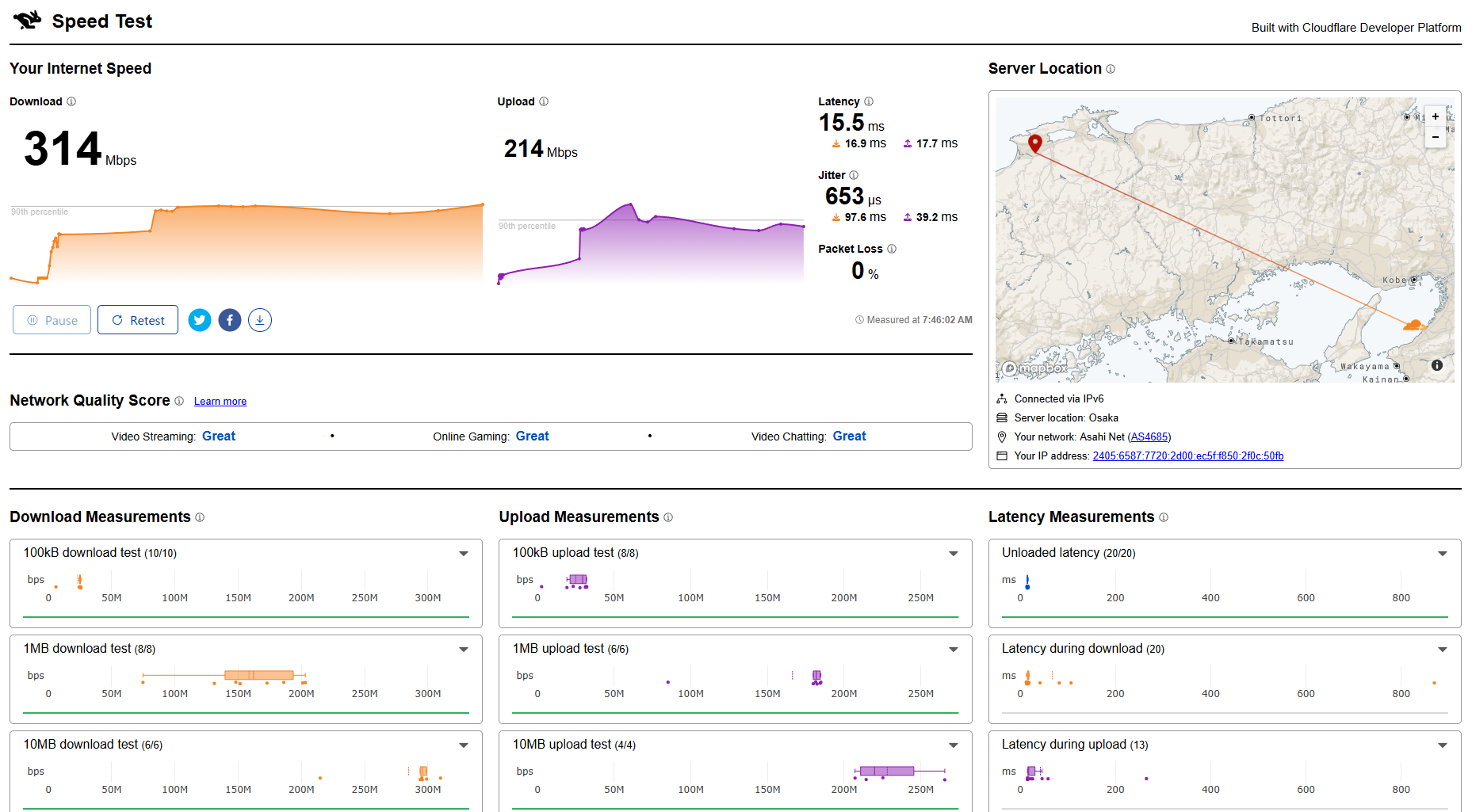Click the info icon beside Download label
Image resolution: width=1472 pixels, height=812 pixels.
click(71, 101)
